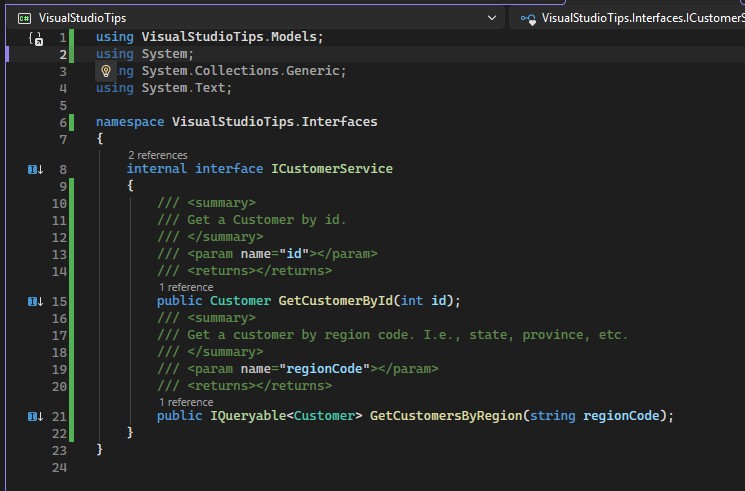The height and width of the screenshot is (491, 745).
Task: Click the "regionCode" param name in comment
Action: coord(324,369)
